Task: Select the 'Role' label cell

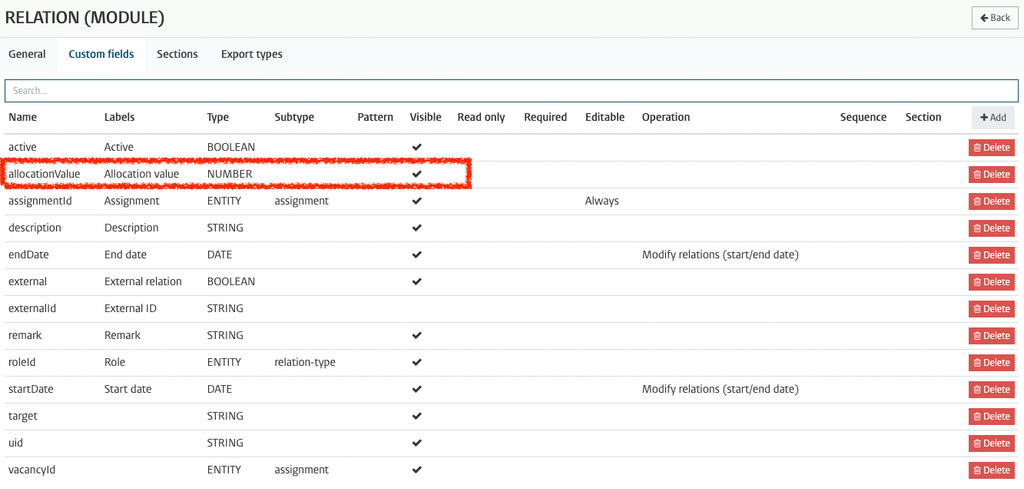Action: click(115, 362)
